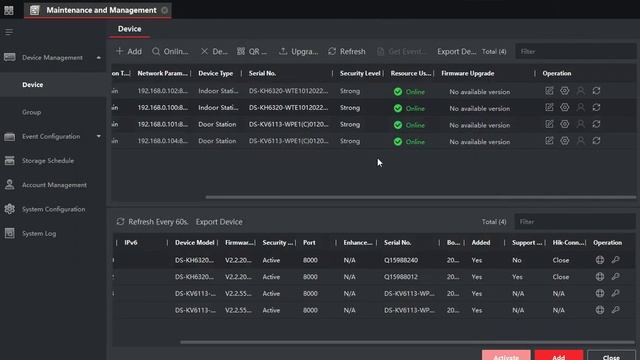Open System Configuration page
Screen dimensions: 640x360
coord(53,209)
